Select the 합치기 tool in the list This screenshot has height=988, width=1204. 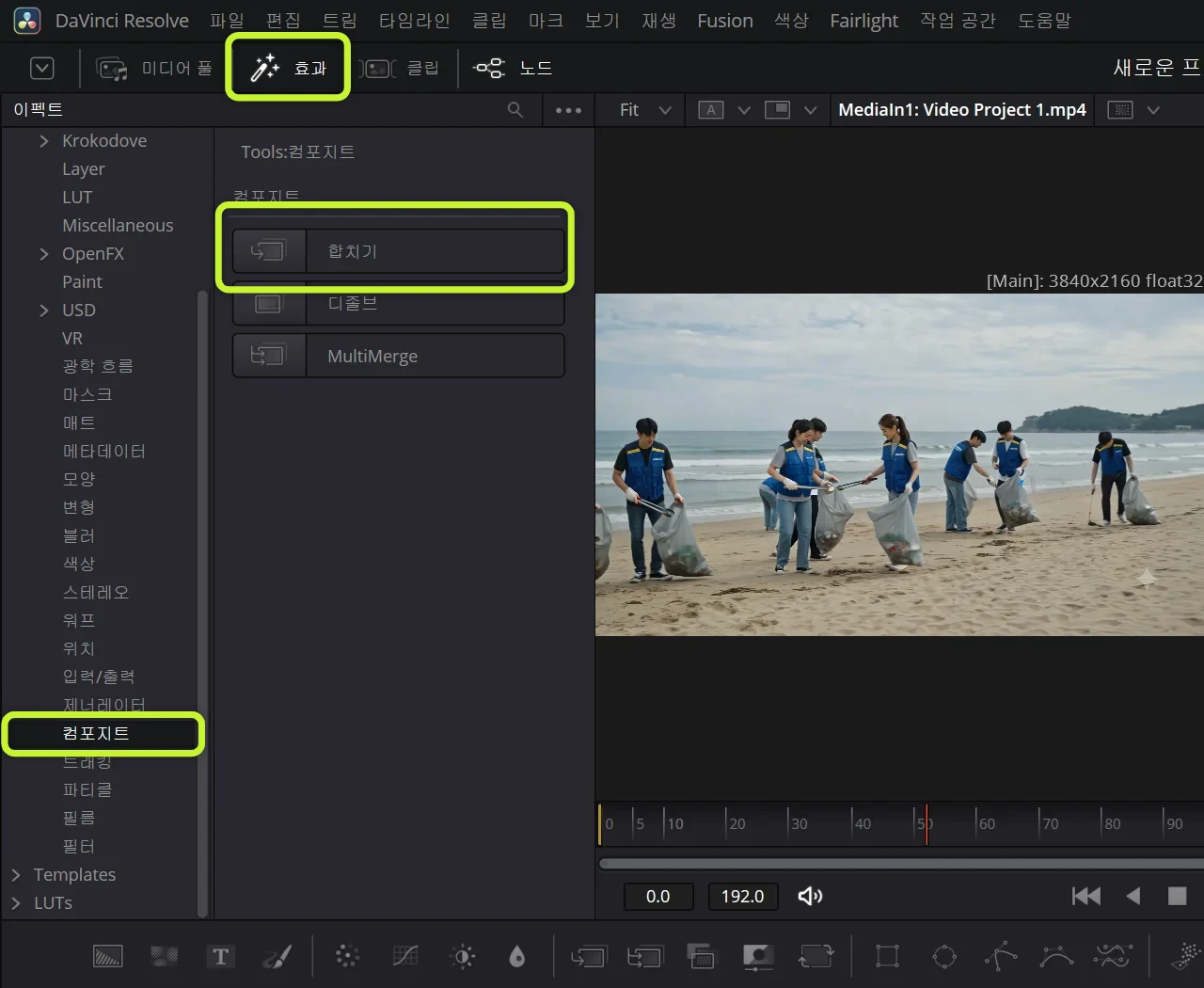tap(399, 251)
